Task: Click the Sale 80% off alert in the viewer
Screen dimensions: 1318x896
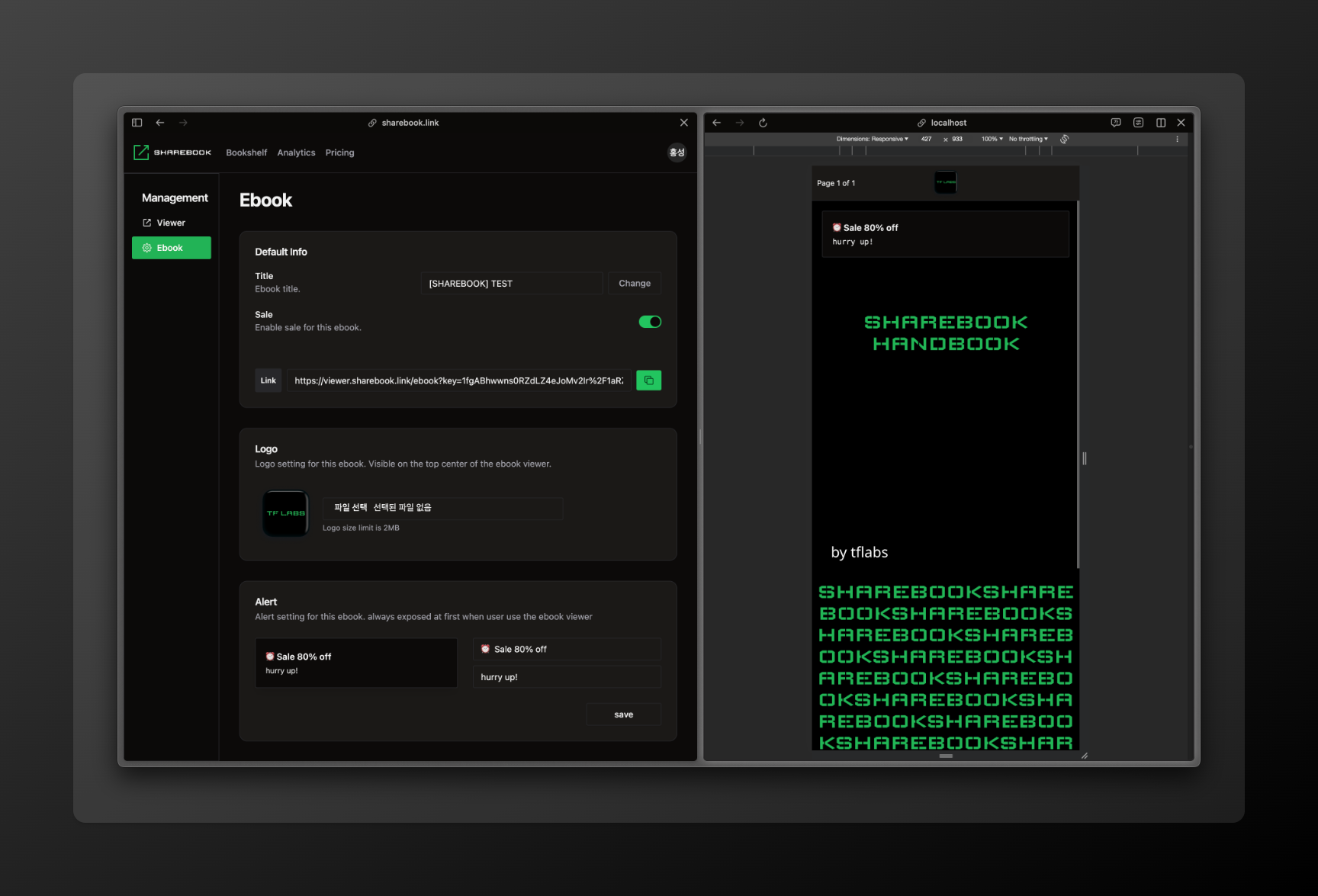Action: pyautogui.click(x=946, y=234)
